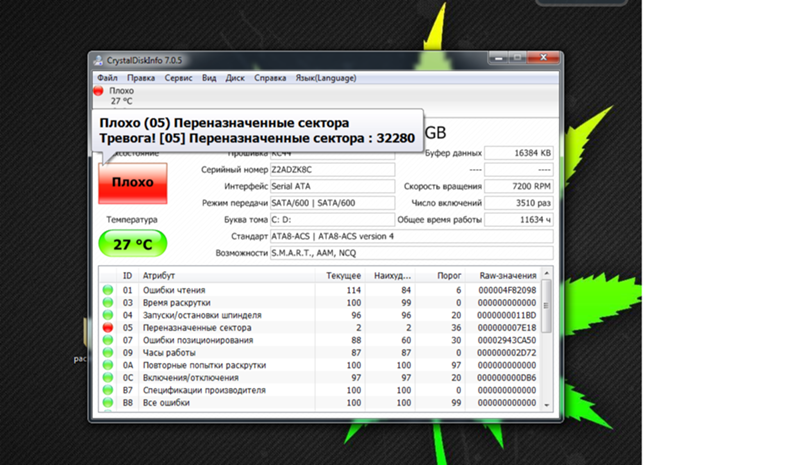Open the Файл menu
This screenshot has width=800, height=465.
click(x=107, y=78)
